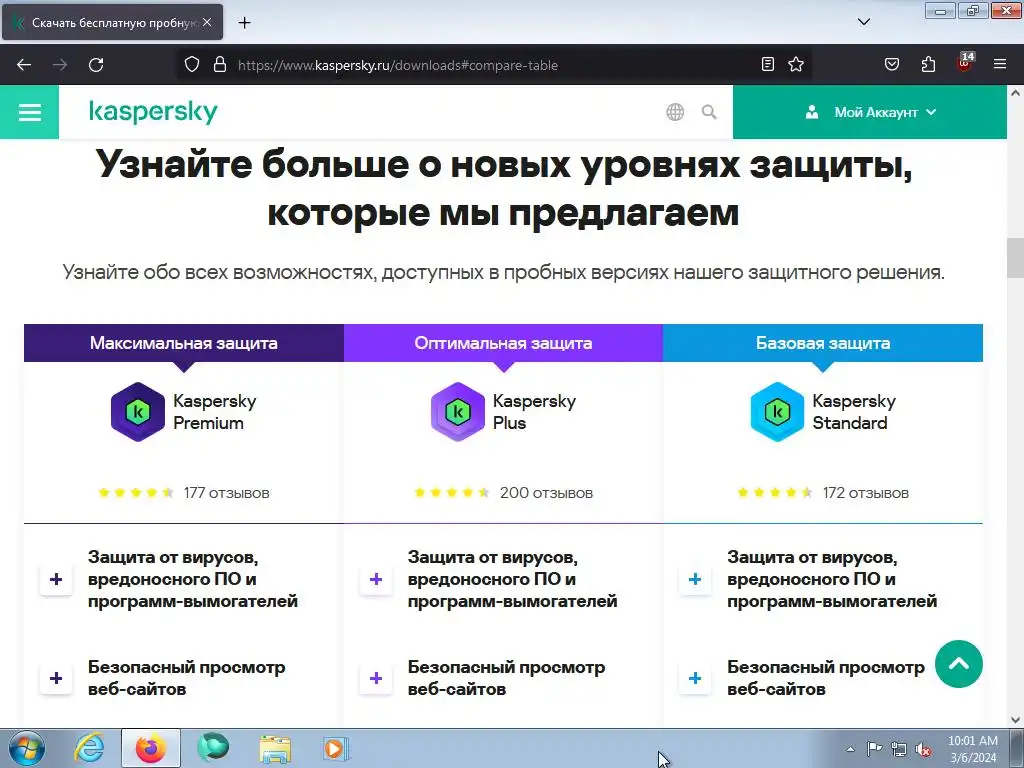
Task: List all tabs with the chevron
Action: tap(863, 22)
